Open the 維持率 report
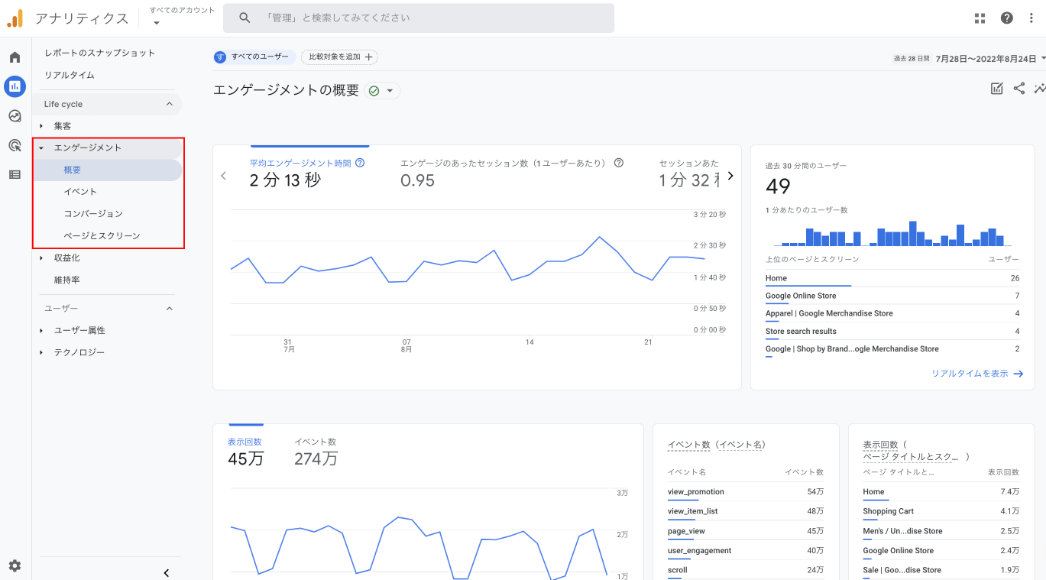1046x580 pixels. coord(67,280)
